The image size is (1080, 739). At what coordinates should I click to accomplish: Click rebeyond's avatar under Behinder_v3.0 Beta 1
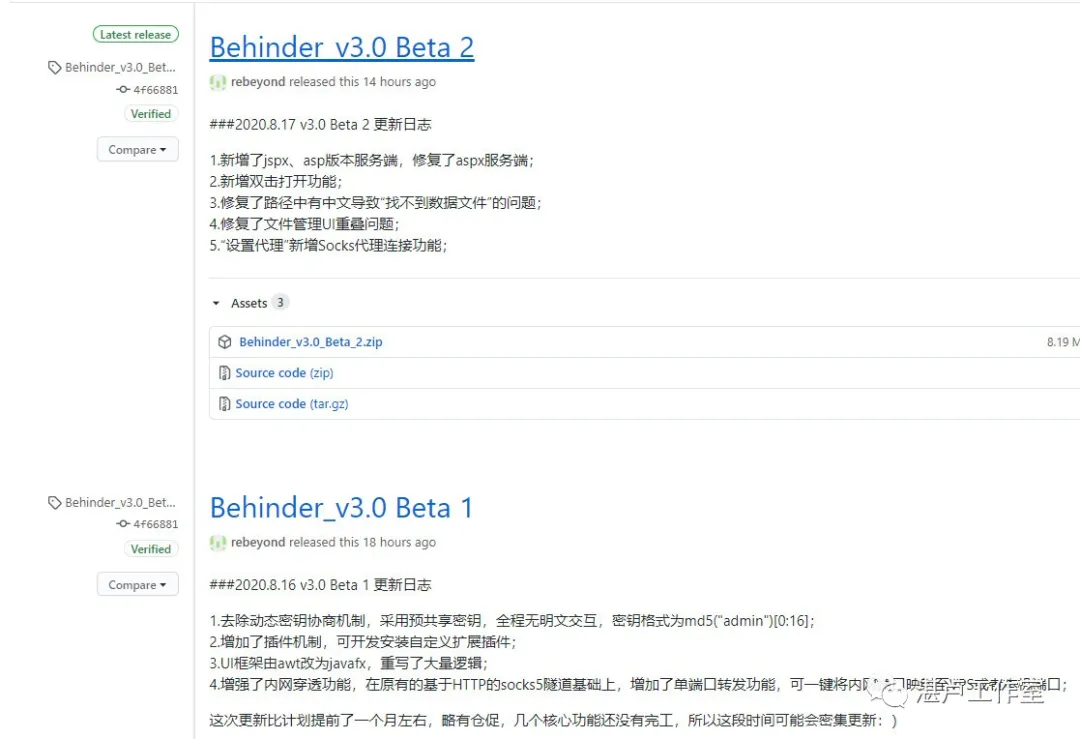pos(218,542)
